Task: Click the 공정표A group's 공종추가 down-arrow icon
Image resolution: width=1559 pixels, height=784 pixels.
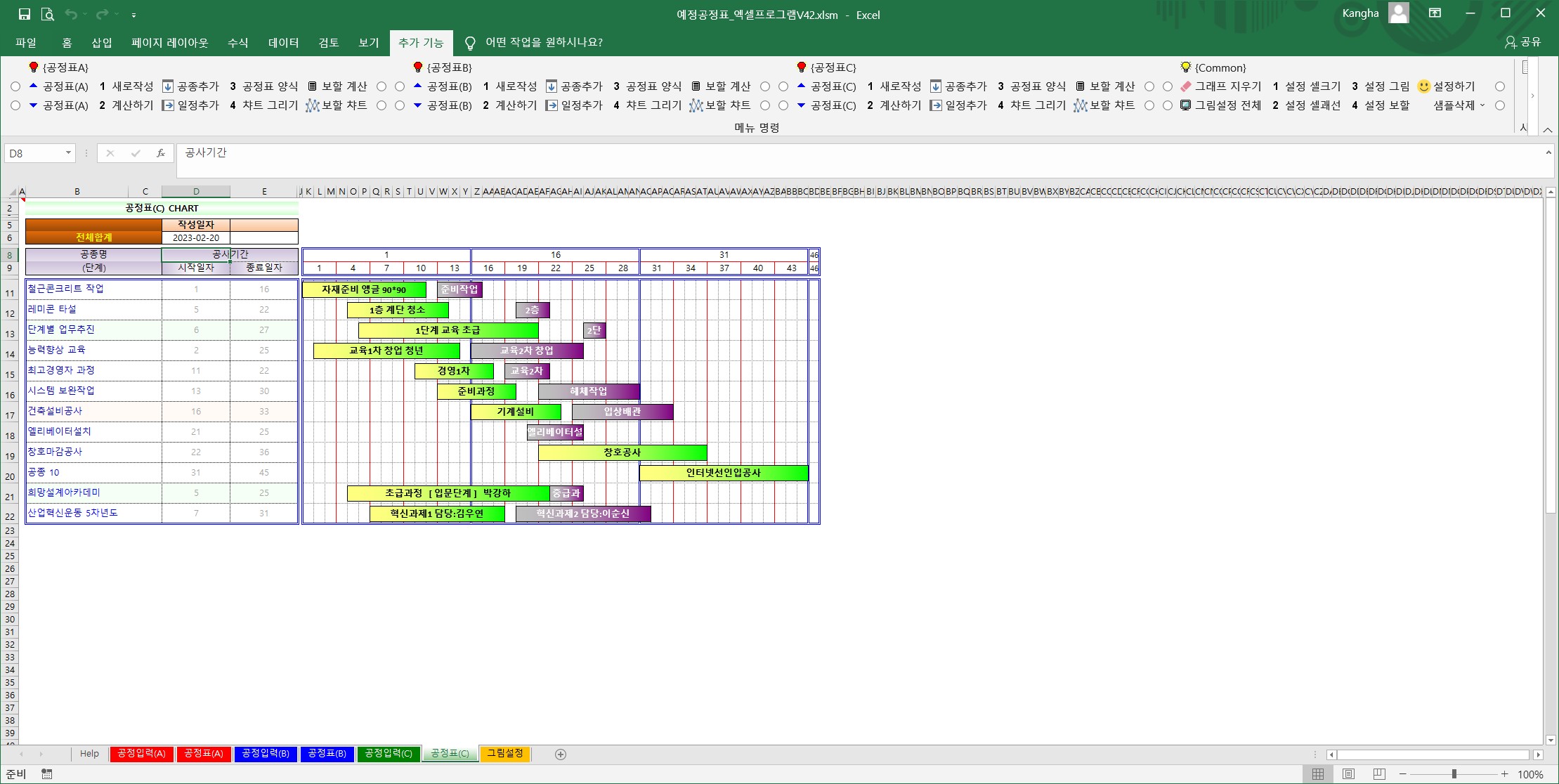Action: pyautogui.click(x=168, y=86)
